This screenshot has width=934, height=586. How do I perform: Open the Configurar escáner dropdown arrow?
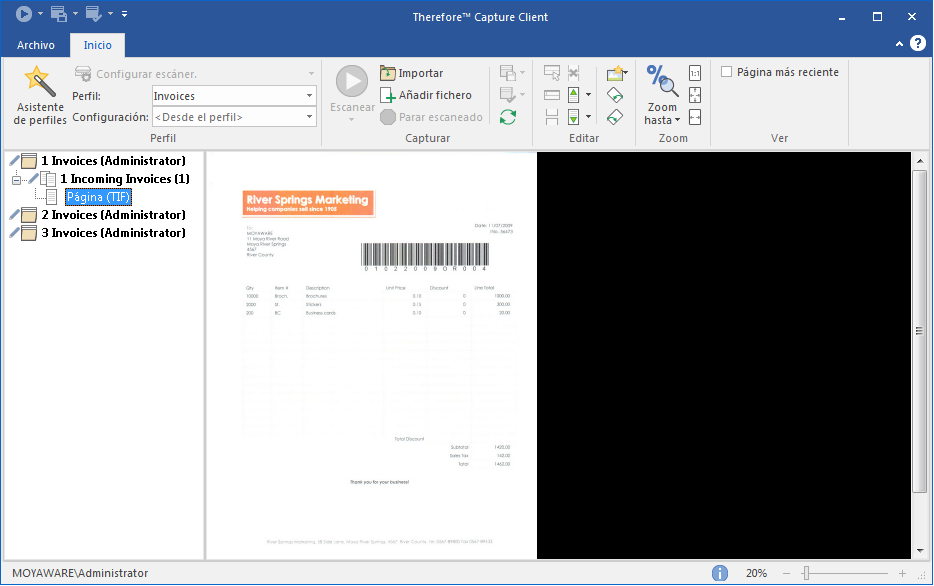(x=311, y=74)
